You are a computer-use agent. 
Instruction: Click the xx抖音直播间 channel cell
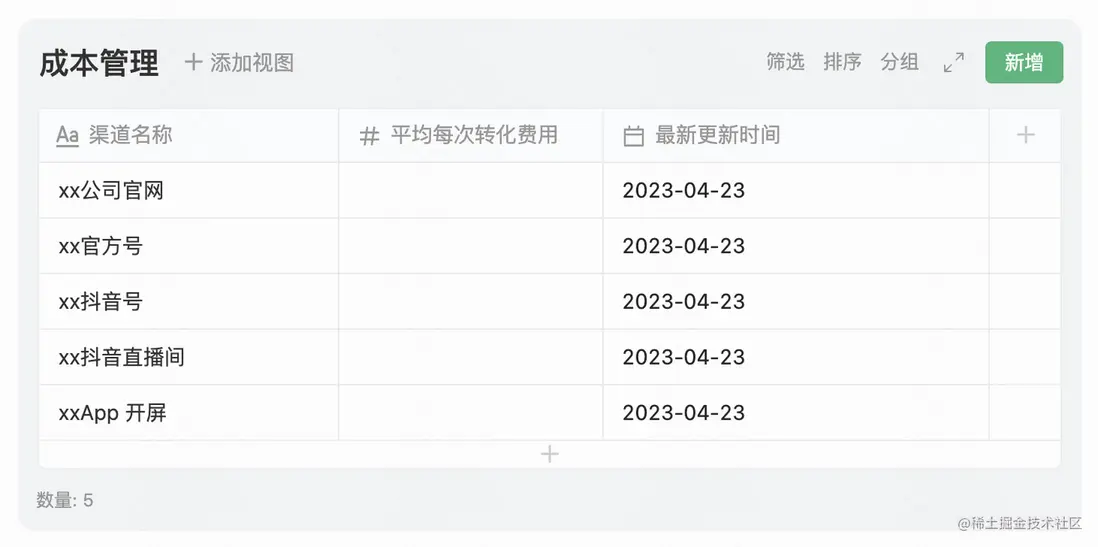(x=121, y=357)
